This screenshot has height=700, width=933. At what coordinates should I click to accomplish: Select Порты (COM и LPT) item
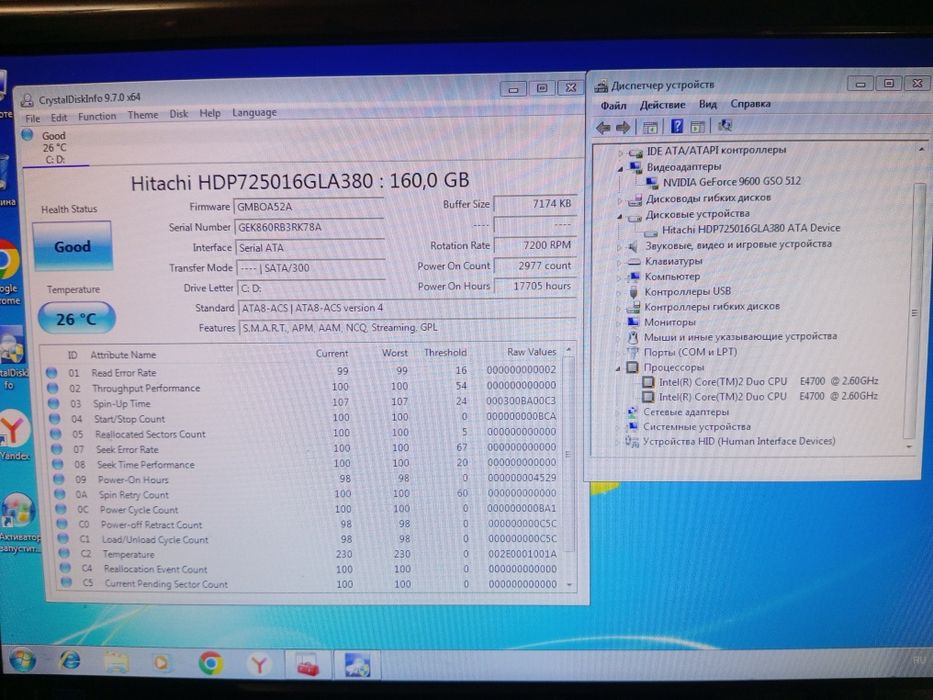click(690, 352)
